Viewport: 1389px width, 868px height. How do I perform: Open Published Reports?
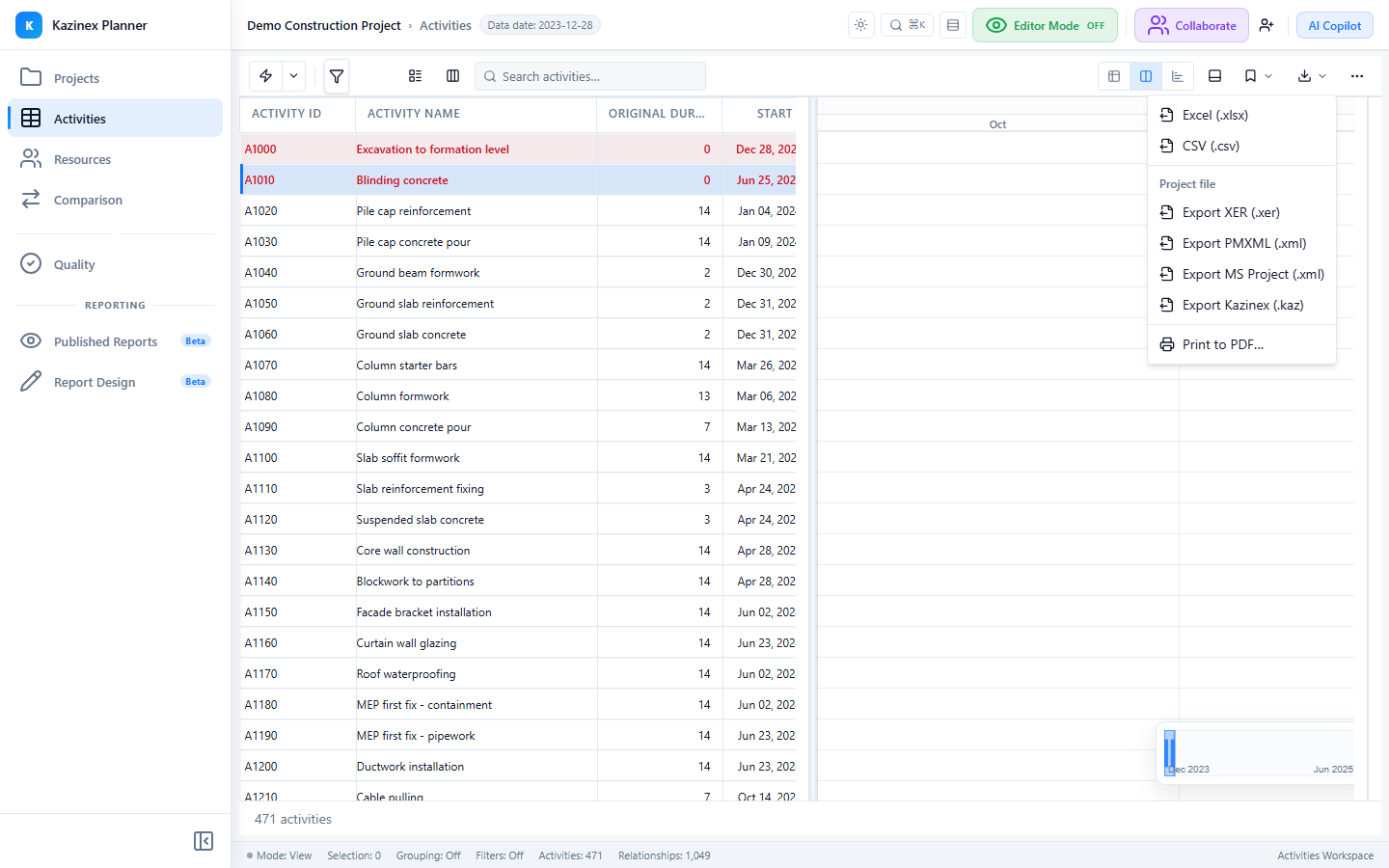pos(115,341)
